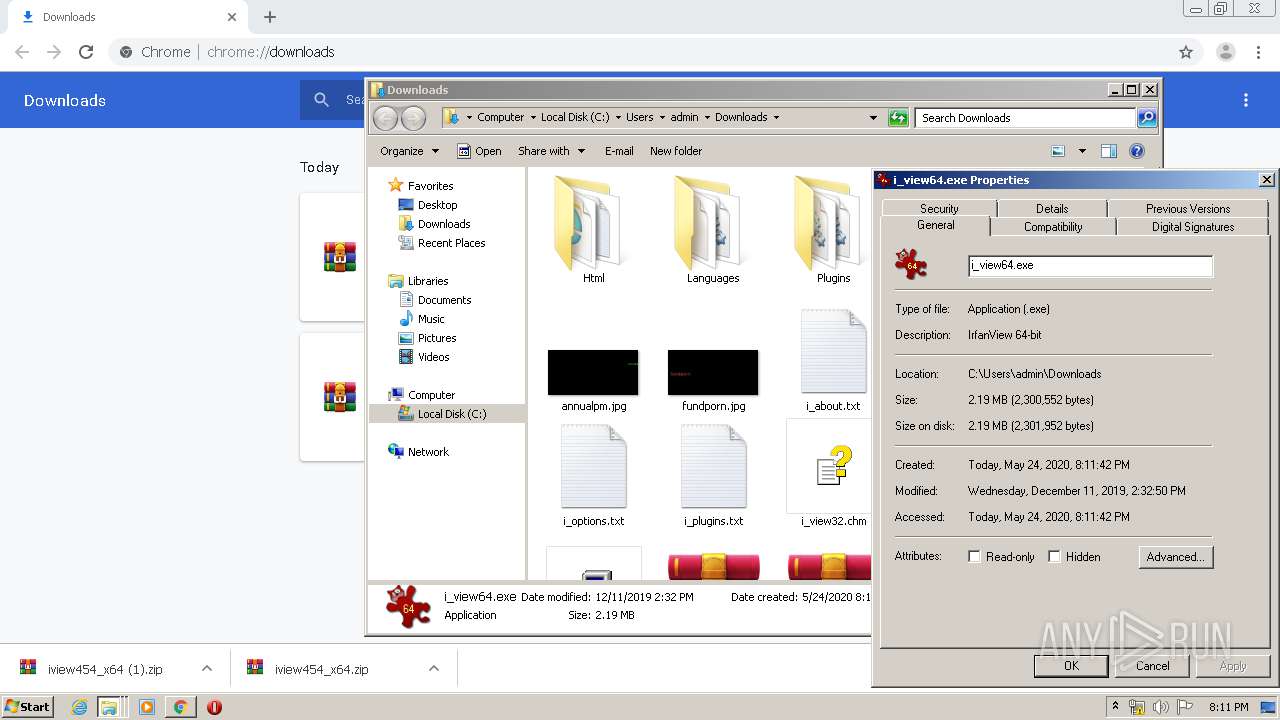Click the Explorer Forward navigation button
1280x720 pixels.
[413, 118]
